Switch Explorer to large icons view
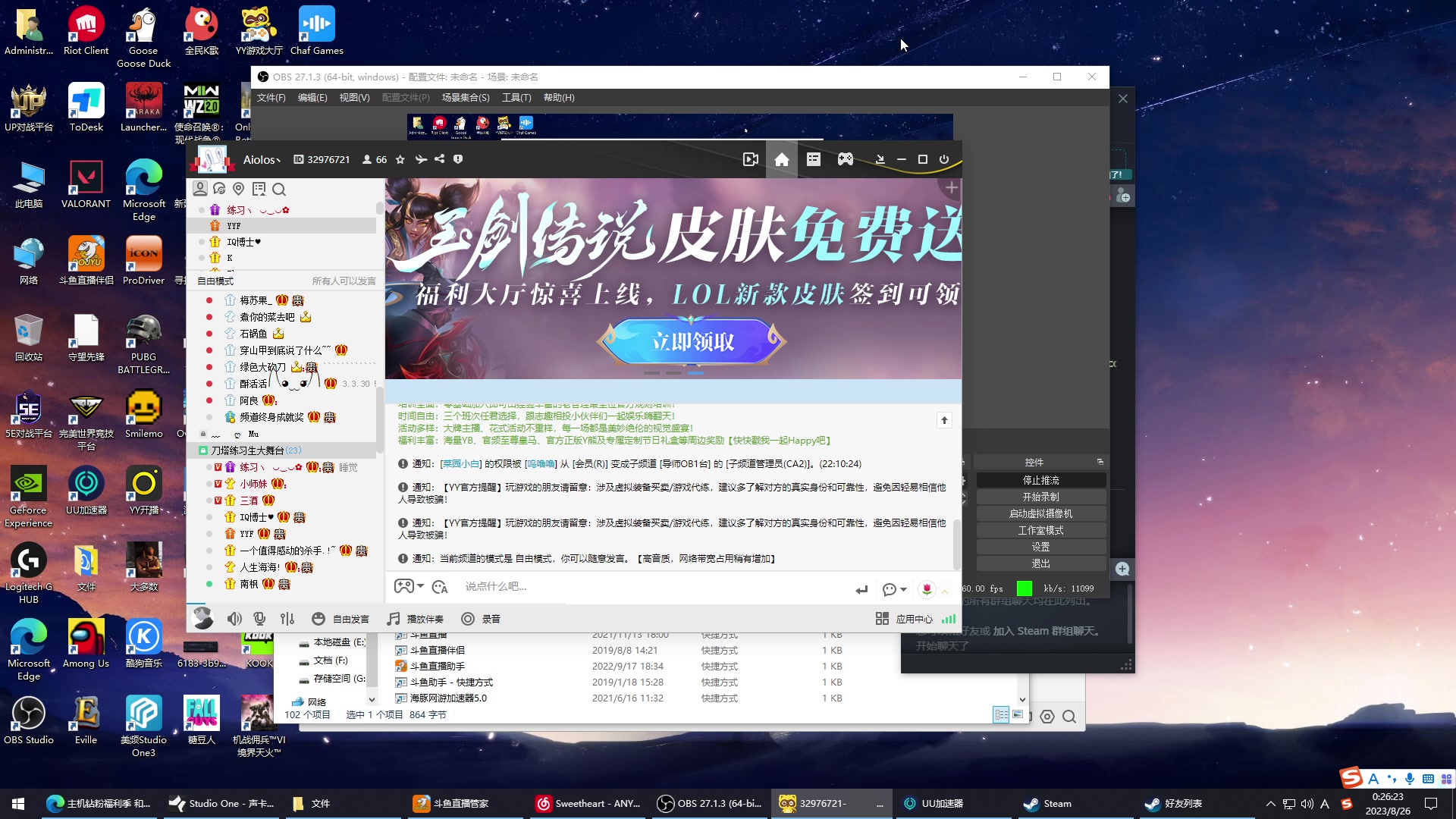The height and width of the screenshot is (819, 1456). coord(1018,715)
